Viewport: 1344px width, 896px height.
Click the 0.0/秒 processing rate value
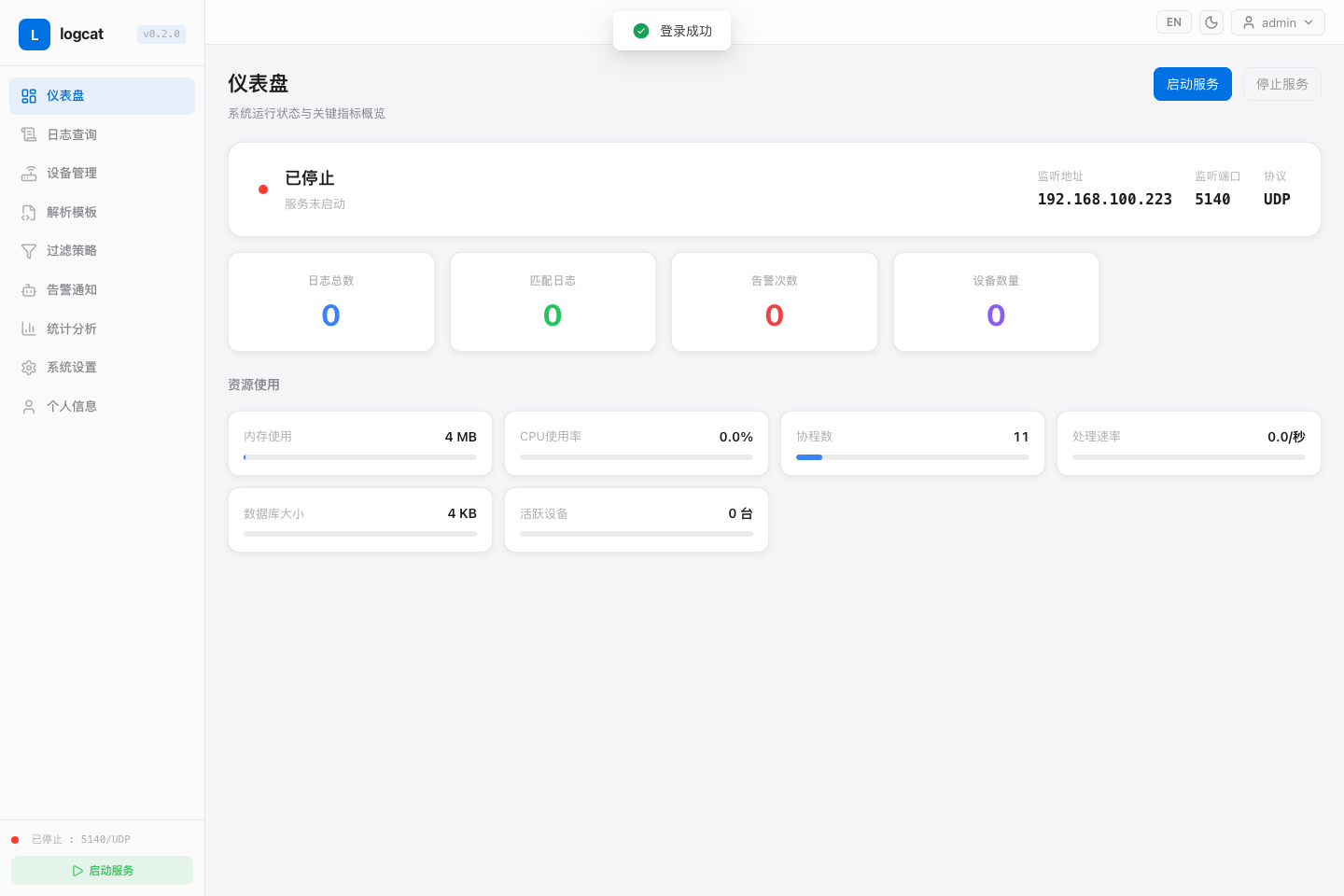[1286, 437]
